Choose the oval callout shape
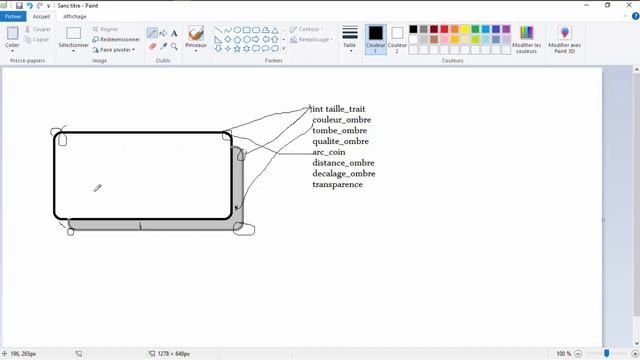The image size is (640, 360). point(266,49)
